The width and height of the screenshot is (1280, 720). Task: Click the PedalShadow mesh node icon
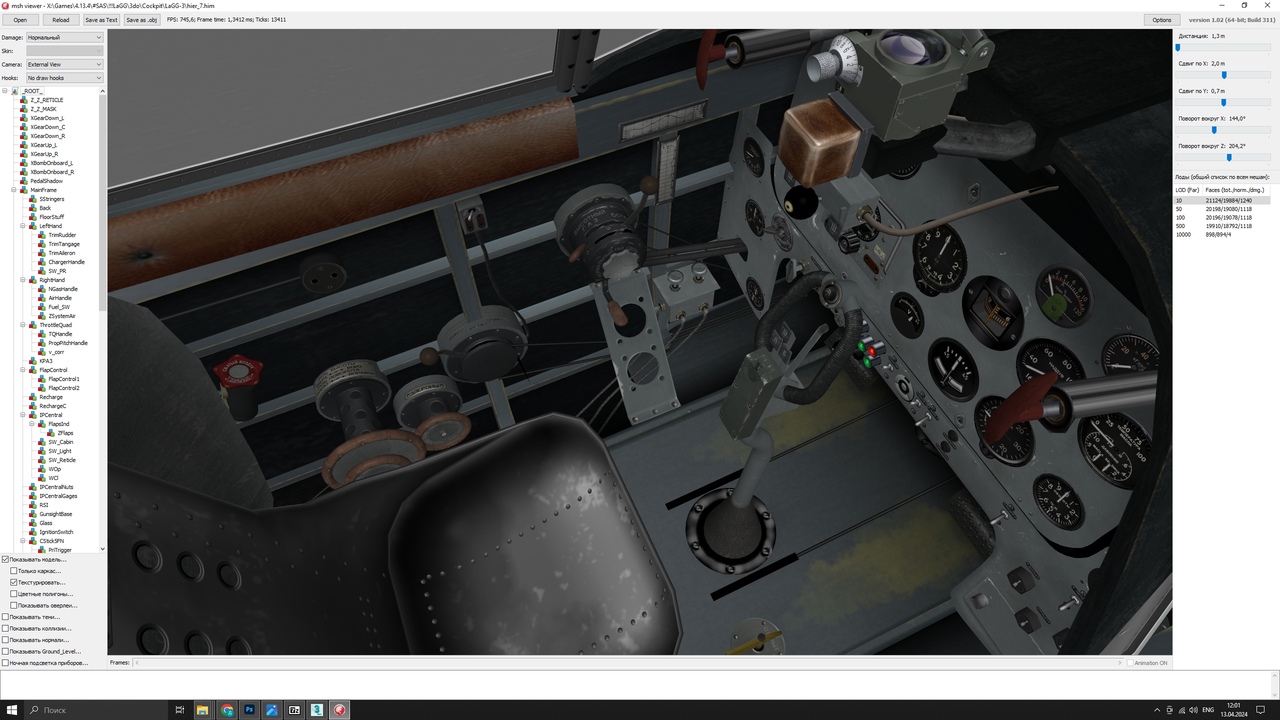pos(24,181)
